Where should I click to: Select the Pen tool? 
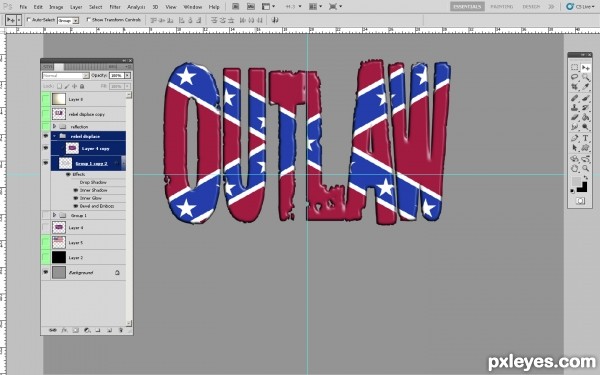tap(574, 138)
